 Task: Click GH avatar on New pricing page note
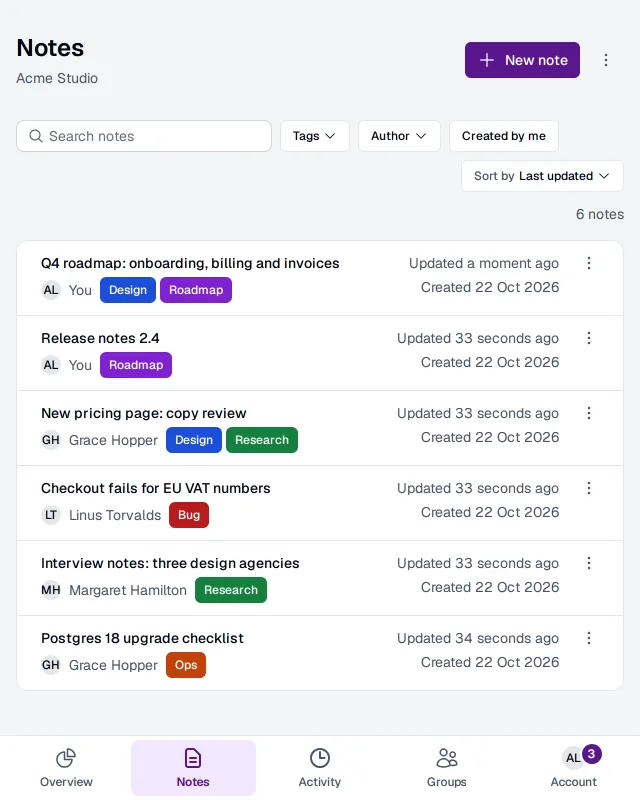coord(51,440)
